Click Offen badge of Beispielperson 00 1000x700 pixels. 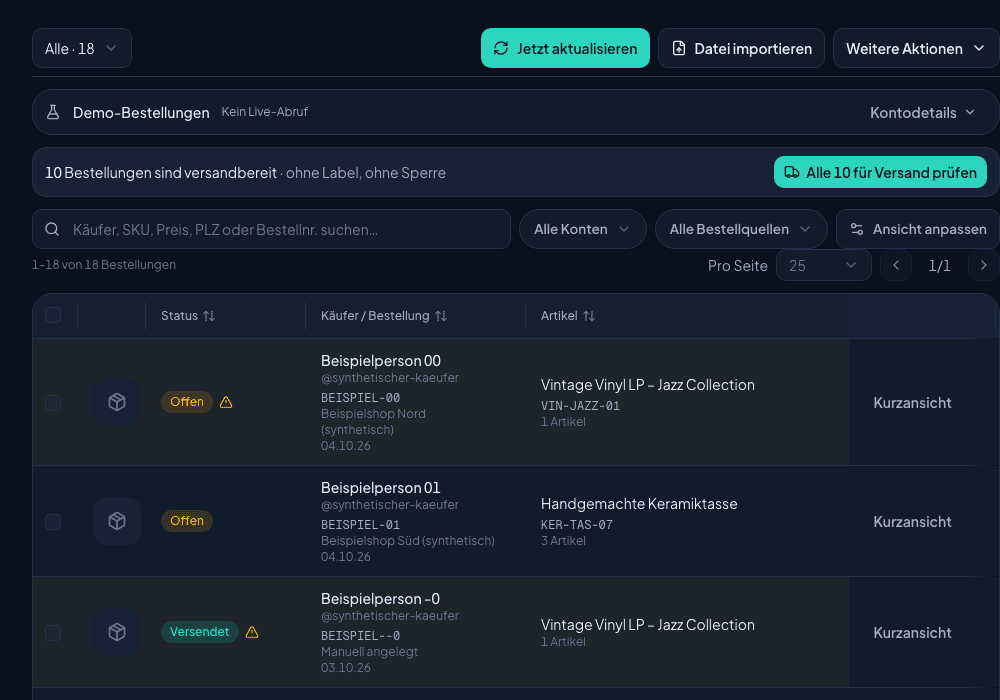click(186, 402)
